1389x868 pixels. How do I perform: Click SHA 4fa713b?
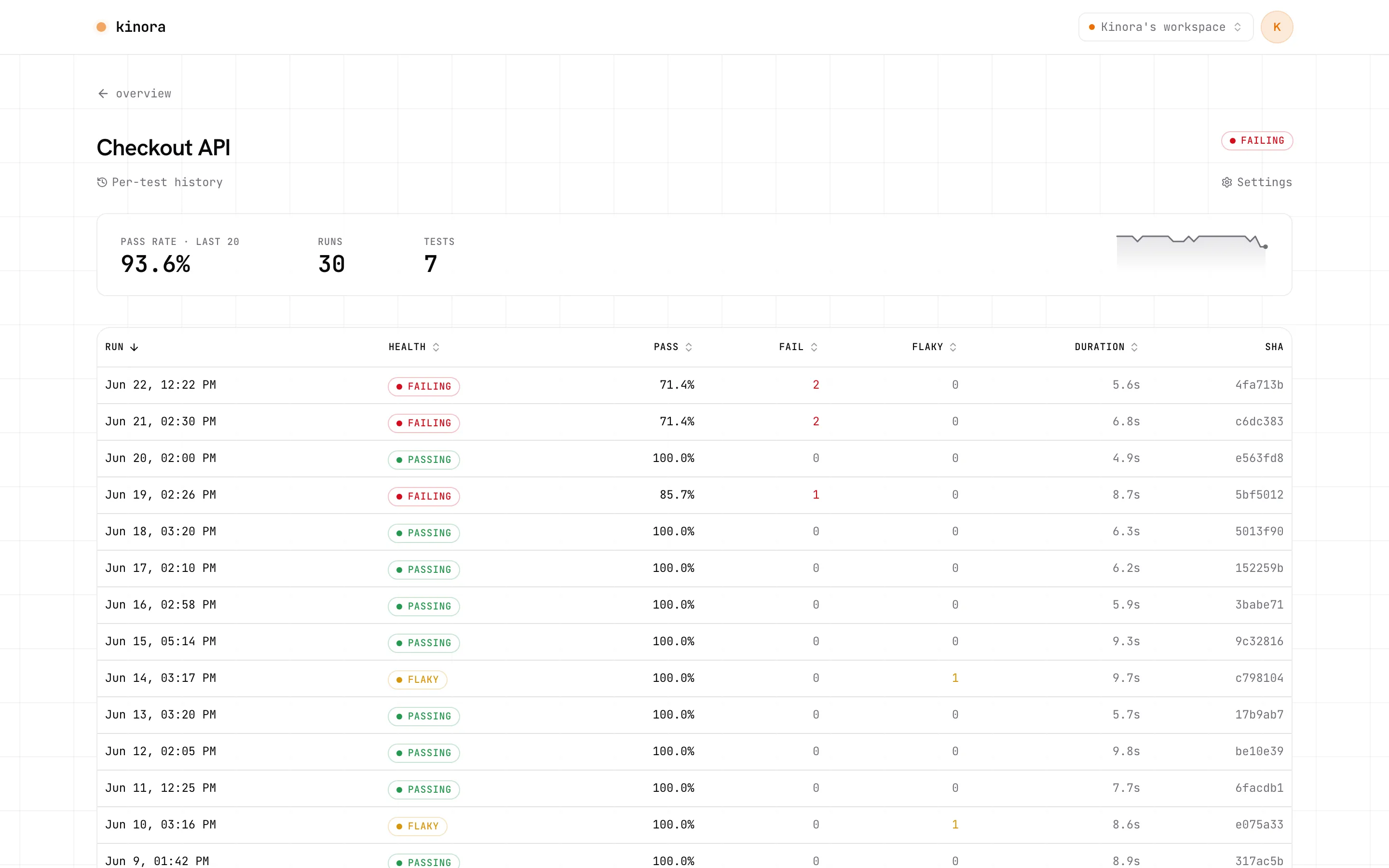tap(1259, 385)
